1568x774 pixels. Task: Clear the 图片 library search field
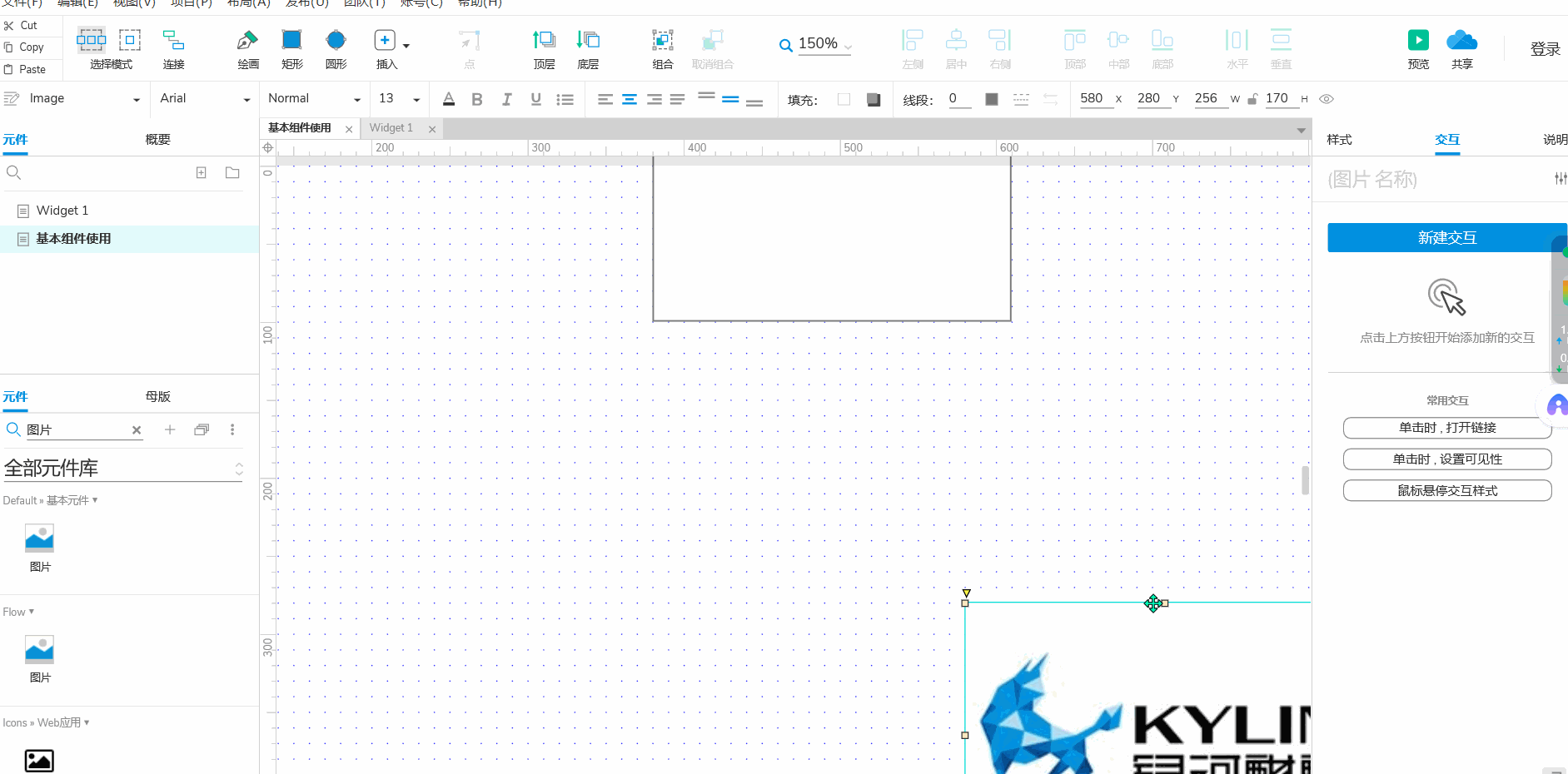pos(137,430)
